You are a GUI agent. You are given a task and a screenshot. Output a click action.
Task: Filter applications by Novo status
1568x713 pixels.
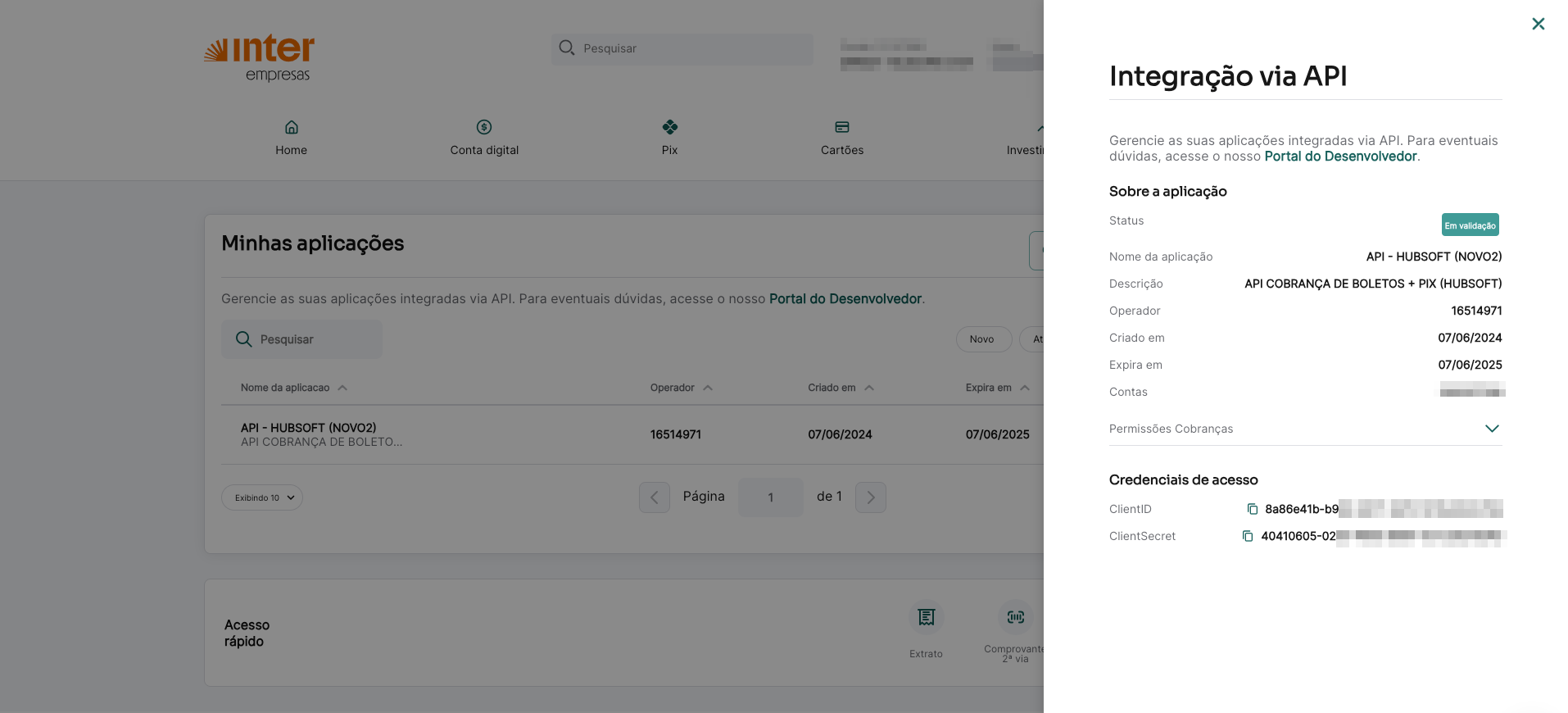pos(983,339)
